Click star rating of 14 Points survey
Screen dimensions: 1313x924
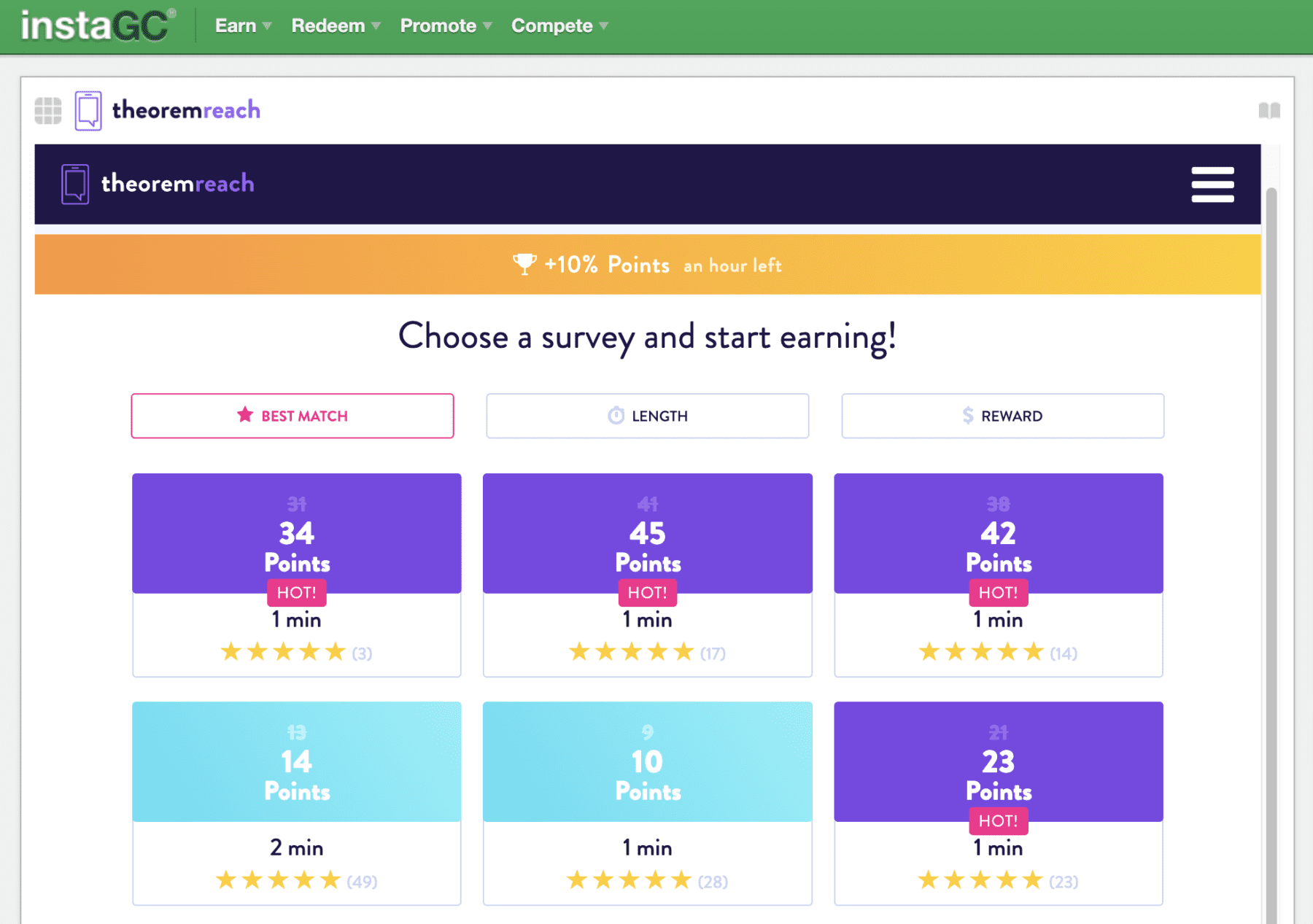click(x=278, y=880)
